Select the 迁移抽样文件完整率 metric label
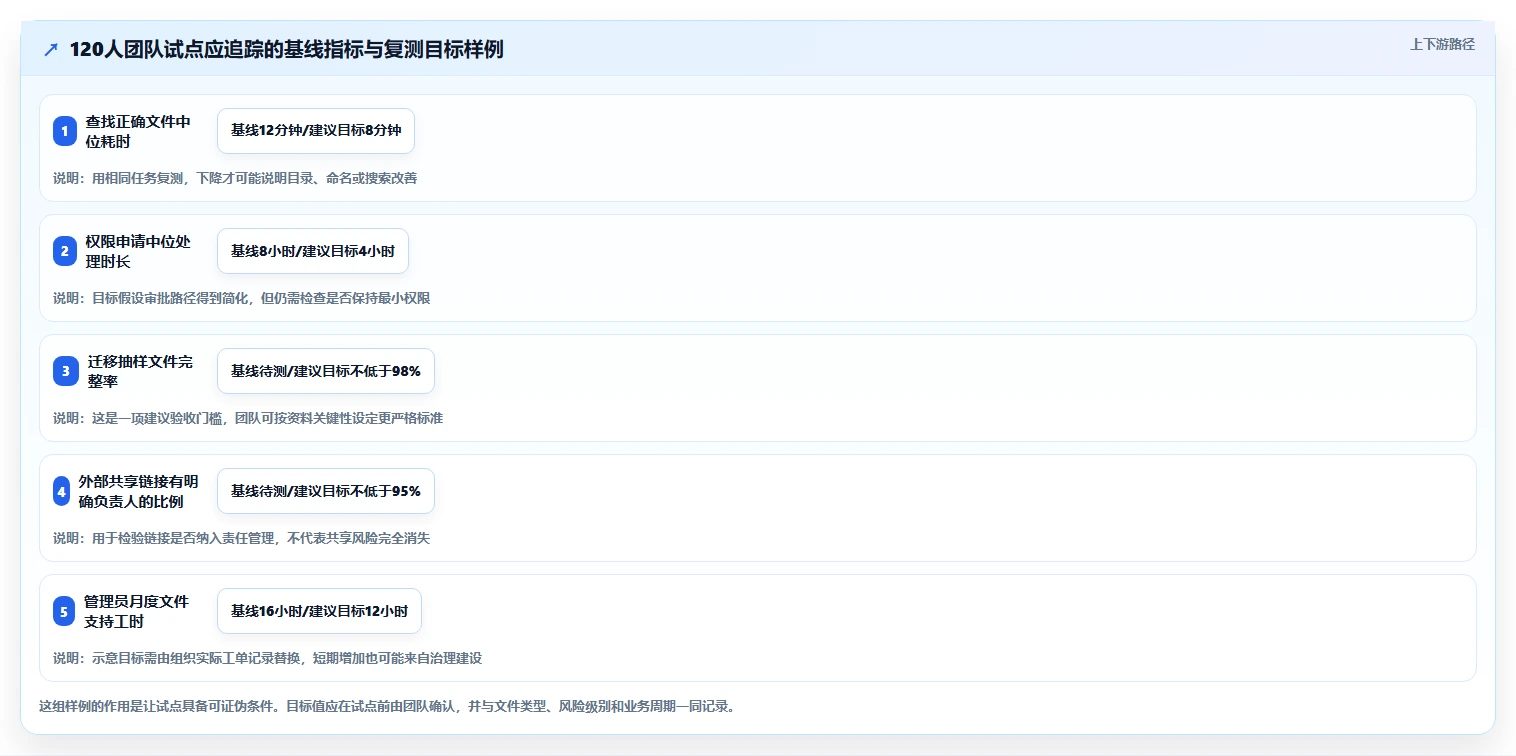The image size is (1516, 756). point(140,371)
